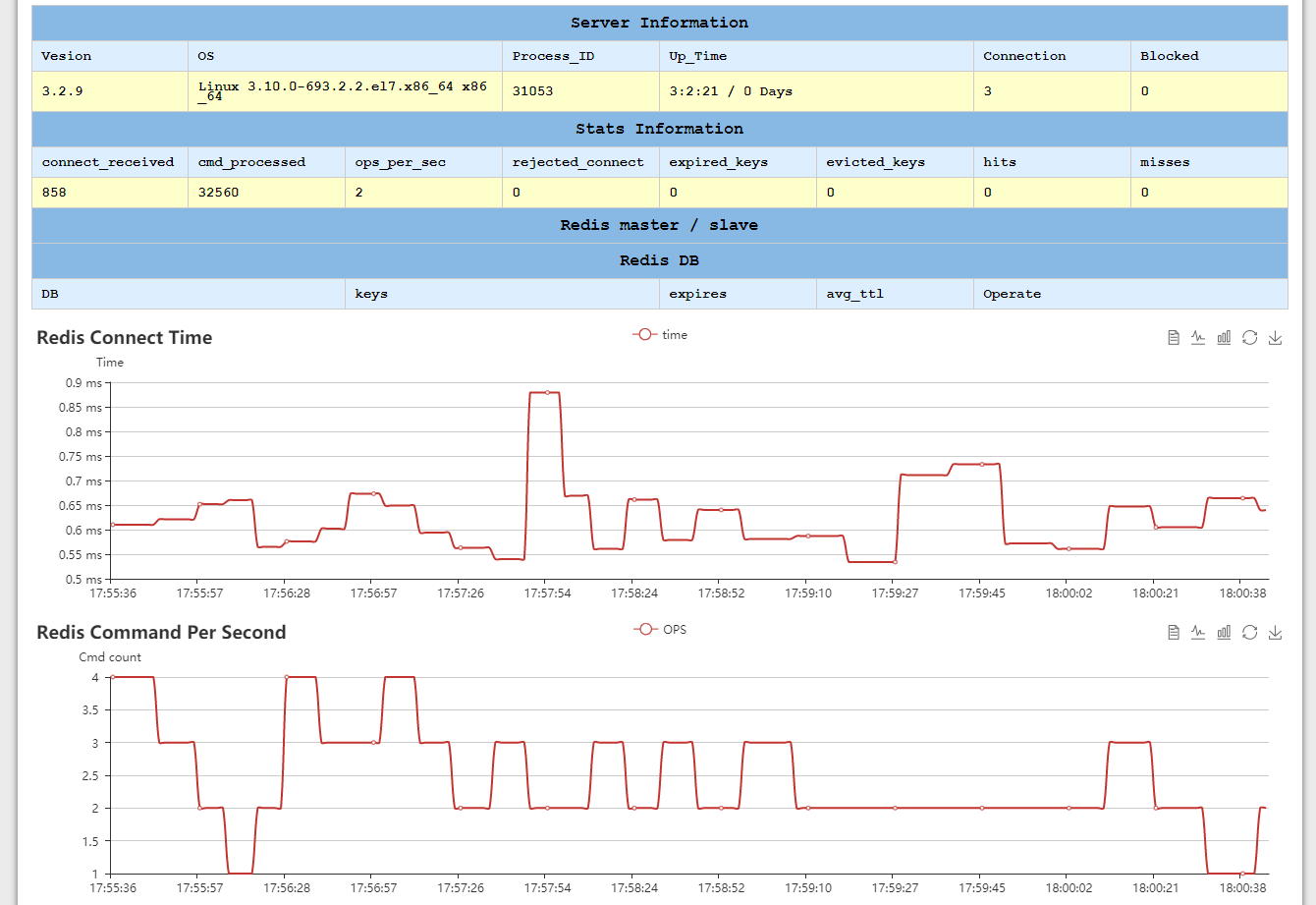Click the OPS data point at 17:56:28
Image resolution: width=1316 pixels, height=905 pixels.
click(286, 677)
